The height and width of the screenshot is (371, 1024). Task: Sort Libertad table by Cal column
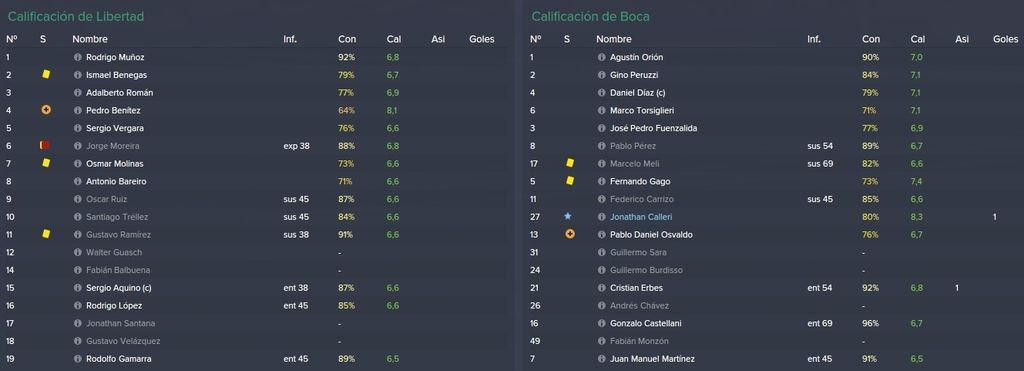point(394,39)
